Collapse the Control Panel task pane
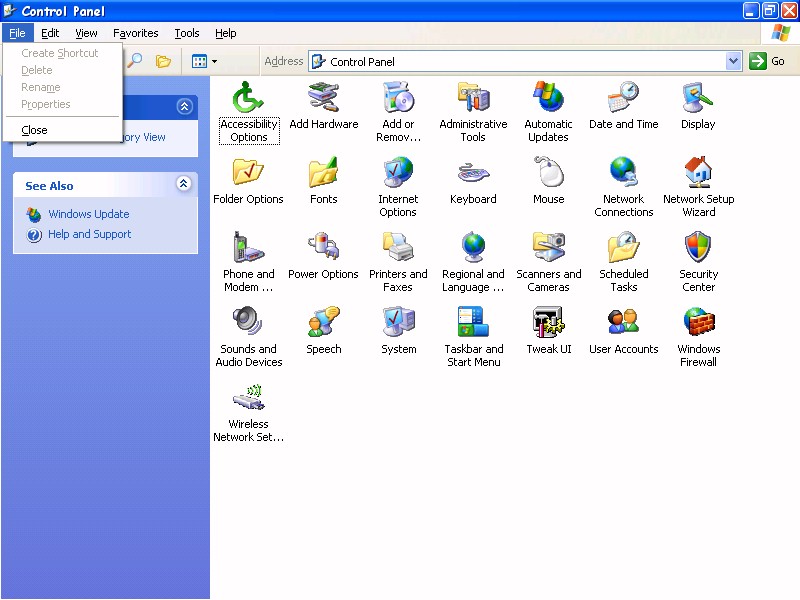The image size is (800, 600). 184,106
